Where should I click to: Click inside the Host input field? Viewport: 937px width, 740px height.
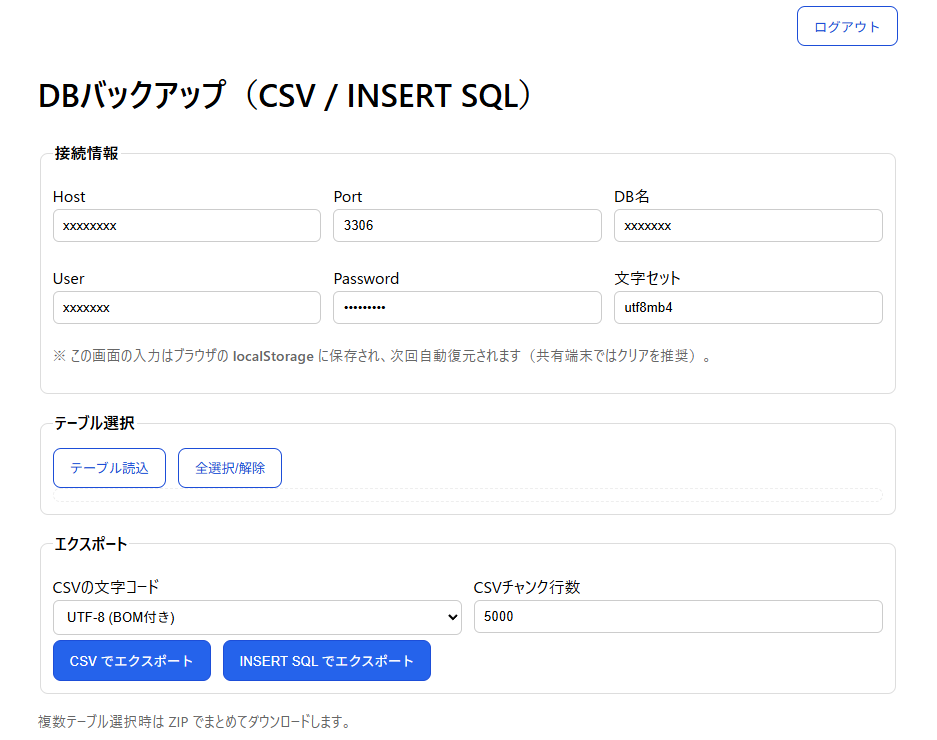pos(186,226)
